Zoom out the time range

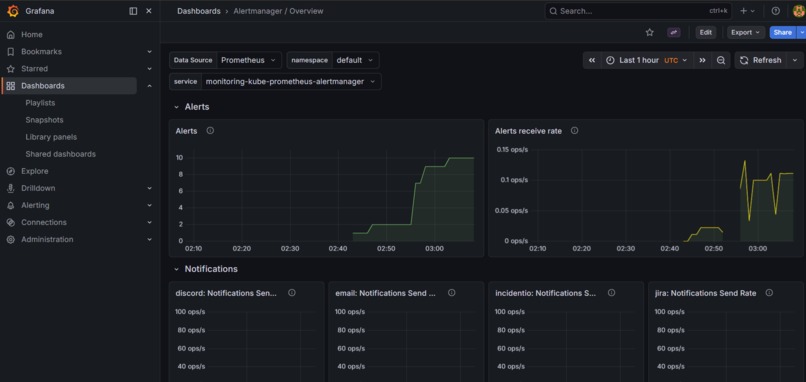tap(721, 60)
